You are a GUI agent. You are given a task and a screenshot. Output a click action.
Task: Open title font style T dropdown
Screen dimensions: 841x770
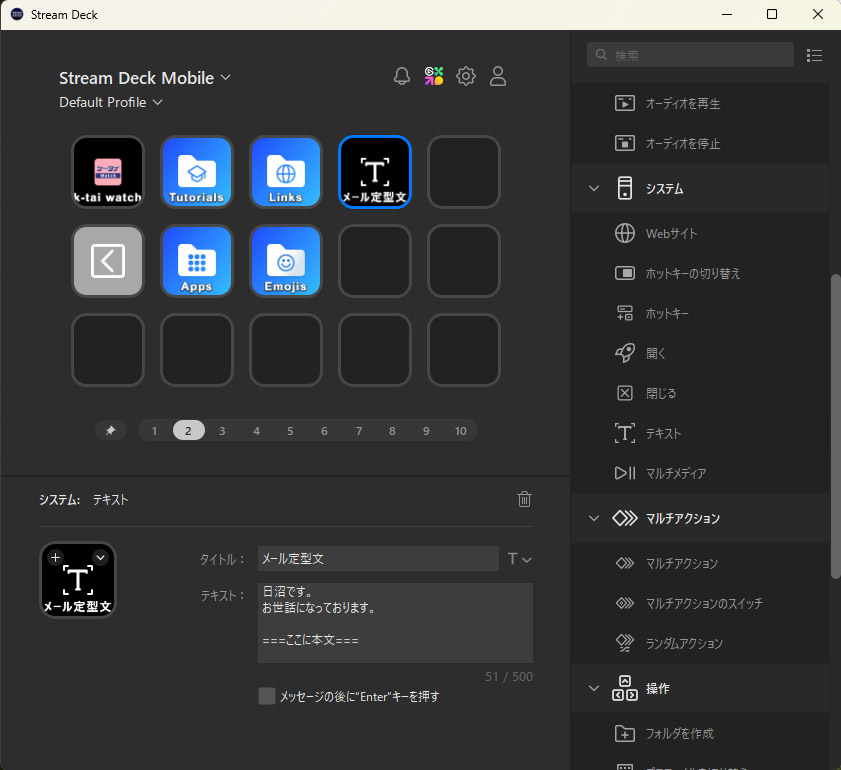point(519,559)
